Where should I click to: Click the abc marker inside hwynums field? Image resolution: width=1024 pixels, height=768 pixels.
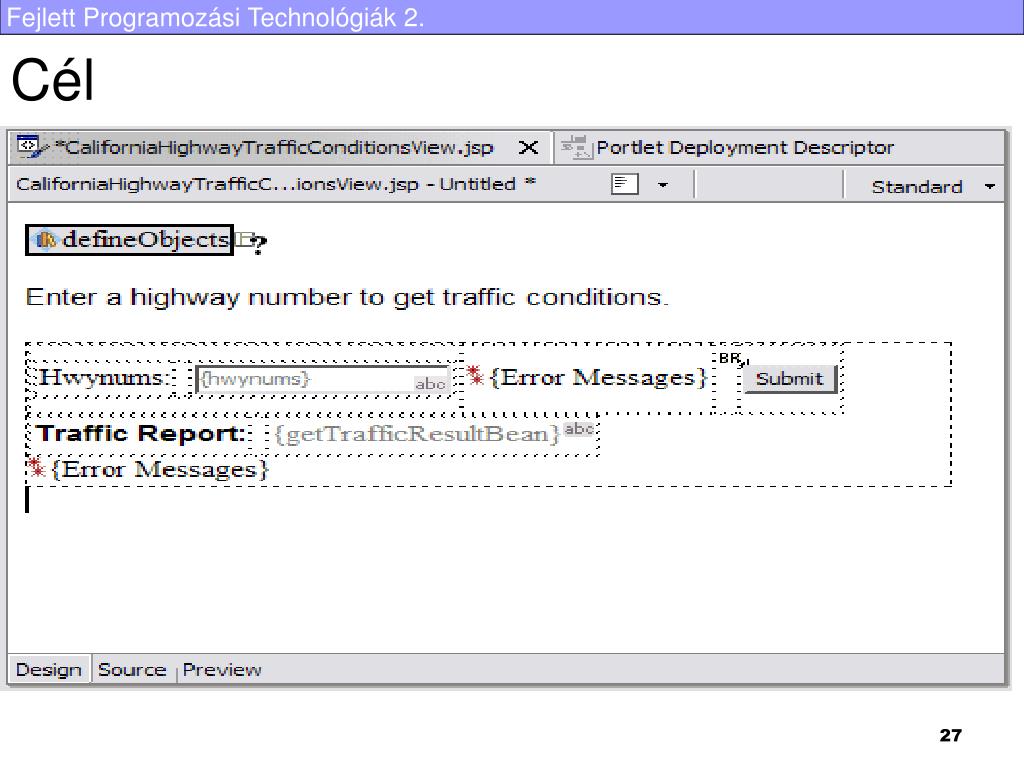coord(430,384)
